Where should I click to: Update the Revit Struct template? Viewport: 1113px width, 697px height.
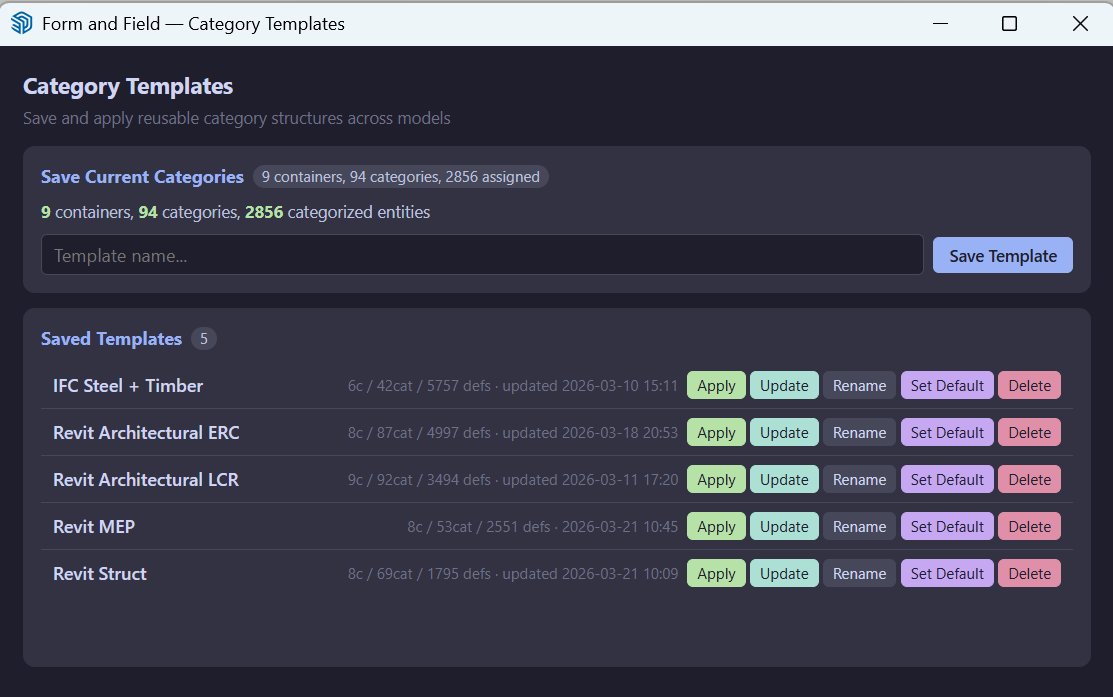pos(783,573)
